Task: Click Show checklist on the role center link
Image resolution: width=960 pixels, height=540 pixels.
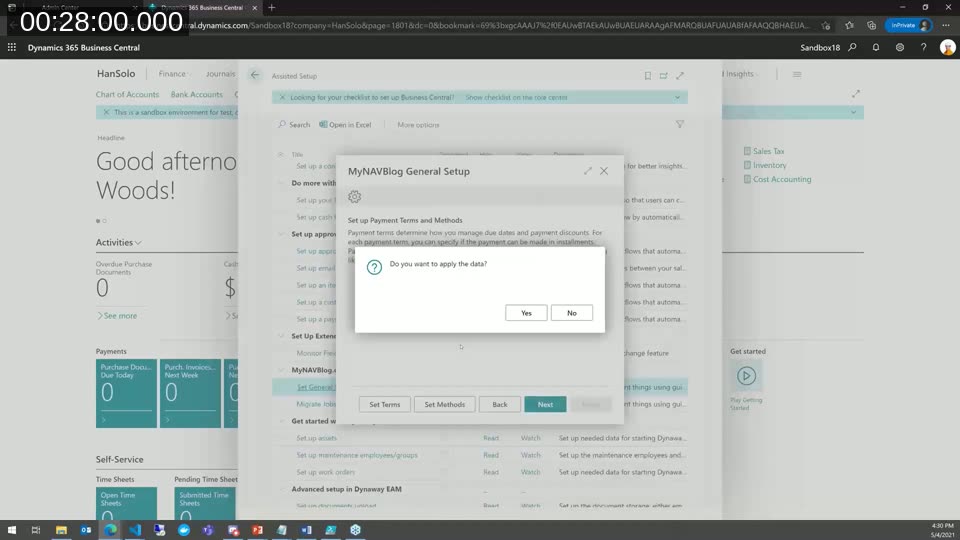Action: tap(516, 97)
